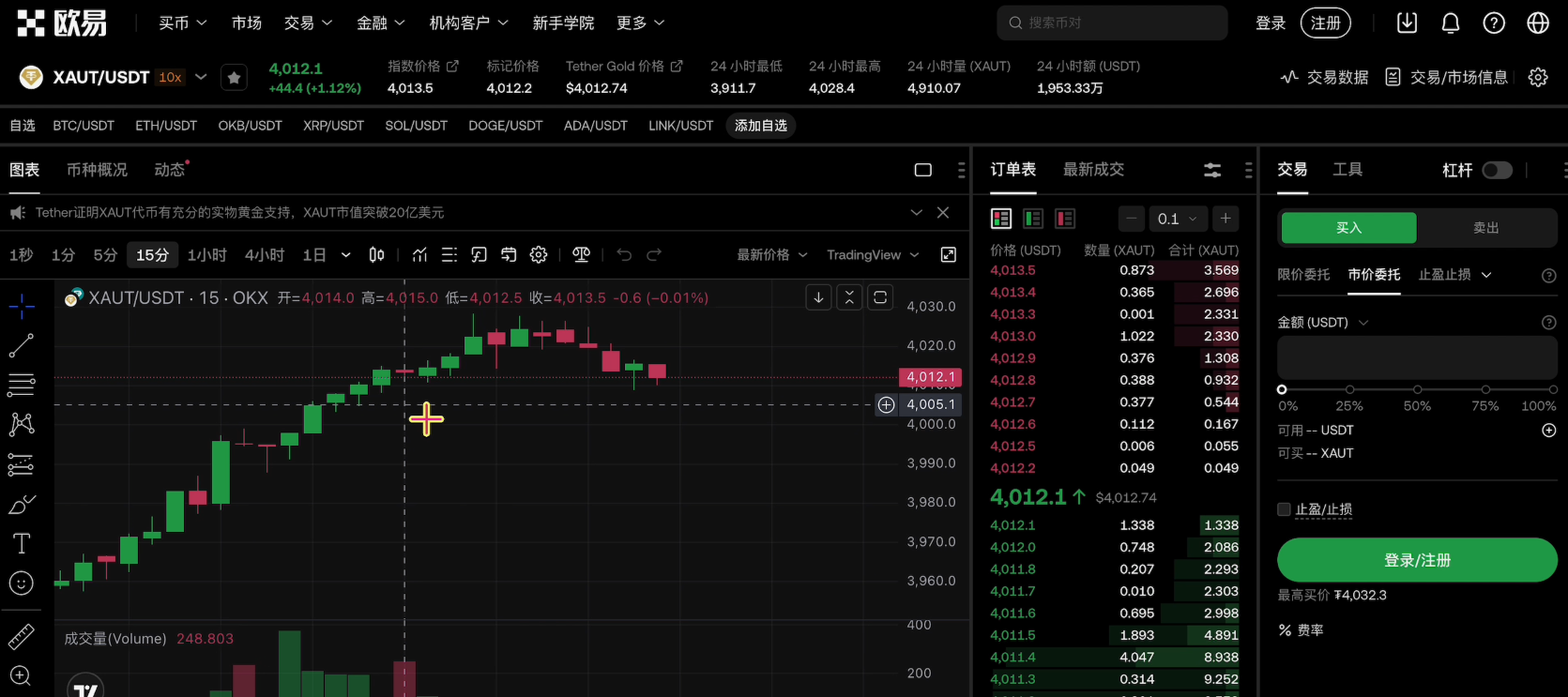Switch to the 最新成交 tab
The height and width of the screenshot is (697, 1568).
point(1093,170)
